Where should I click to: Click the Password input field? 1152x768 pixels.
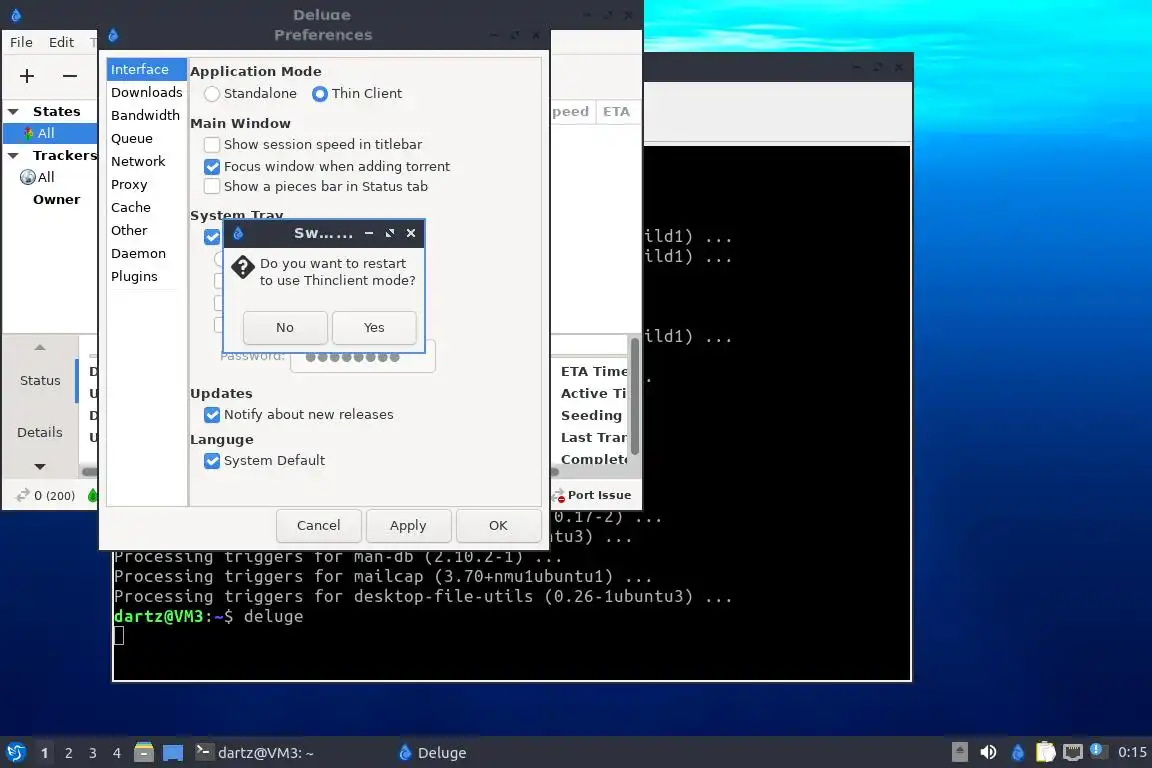tap(363, 356)
